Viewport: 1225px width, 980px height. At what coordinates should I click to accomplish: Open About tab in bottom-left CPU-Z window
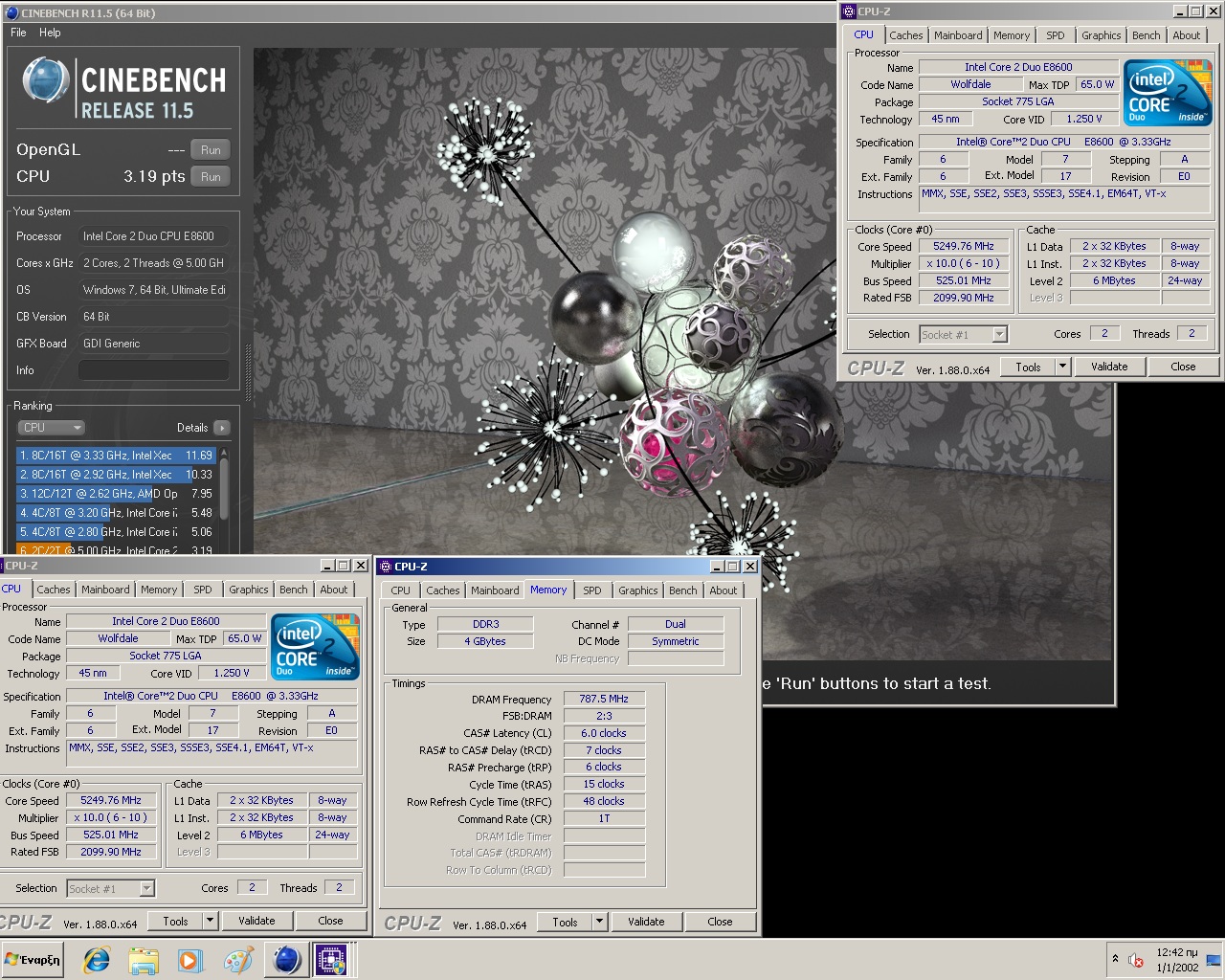click(x=334, y=590)
